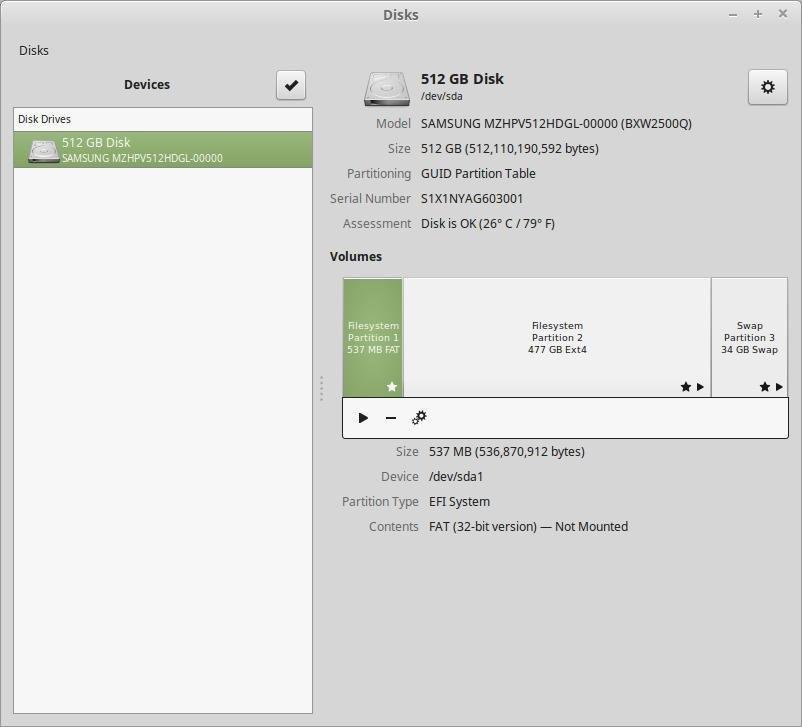Click size value 512,110,190,592 bytes

click(510, 149)
